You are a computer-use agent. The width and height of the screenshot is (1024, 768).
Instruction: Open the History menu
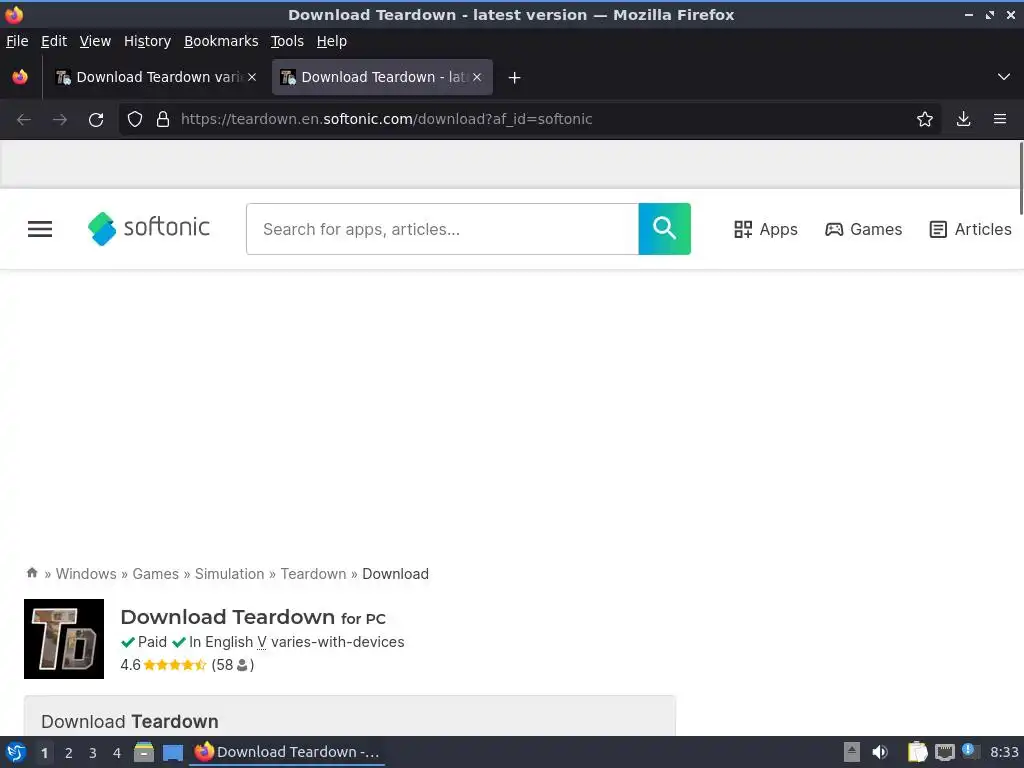coord(148,41)
